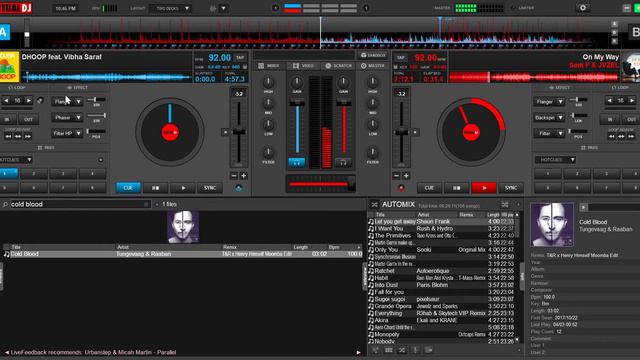Click the magnifier icon in the search bar
640x360 pixels.
tap(5, 204)
